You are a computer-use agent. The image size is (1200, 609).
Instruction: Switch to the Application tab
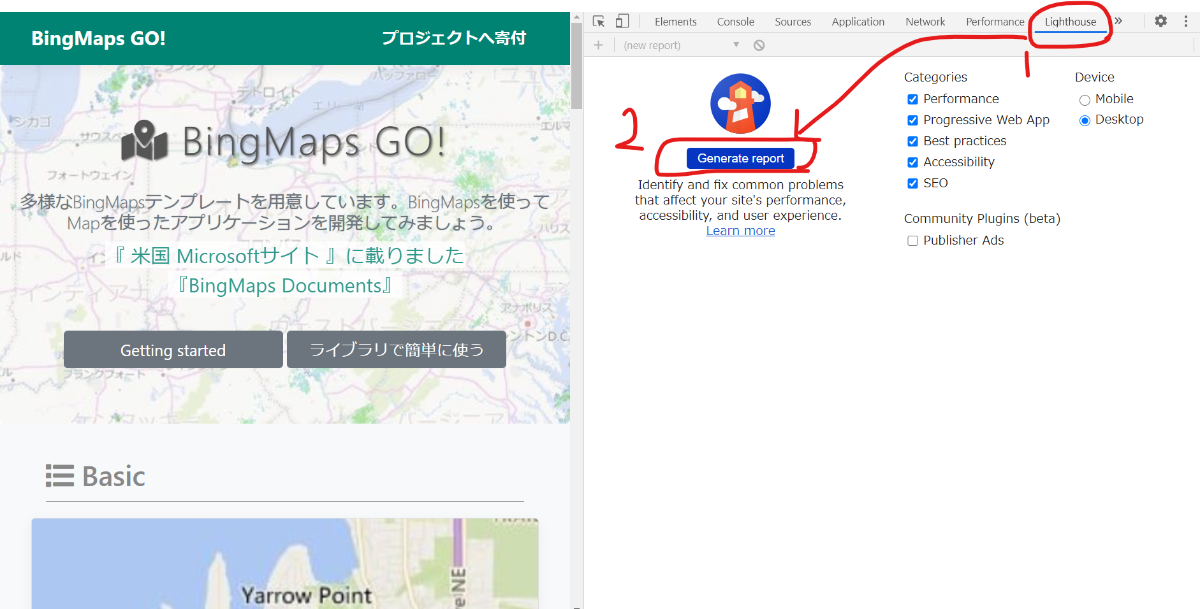point(858,21)
